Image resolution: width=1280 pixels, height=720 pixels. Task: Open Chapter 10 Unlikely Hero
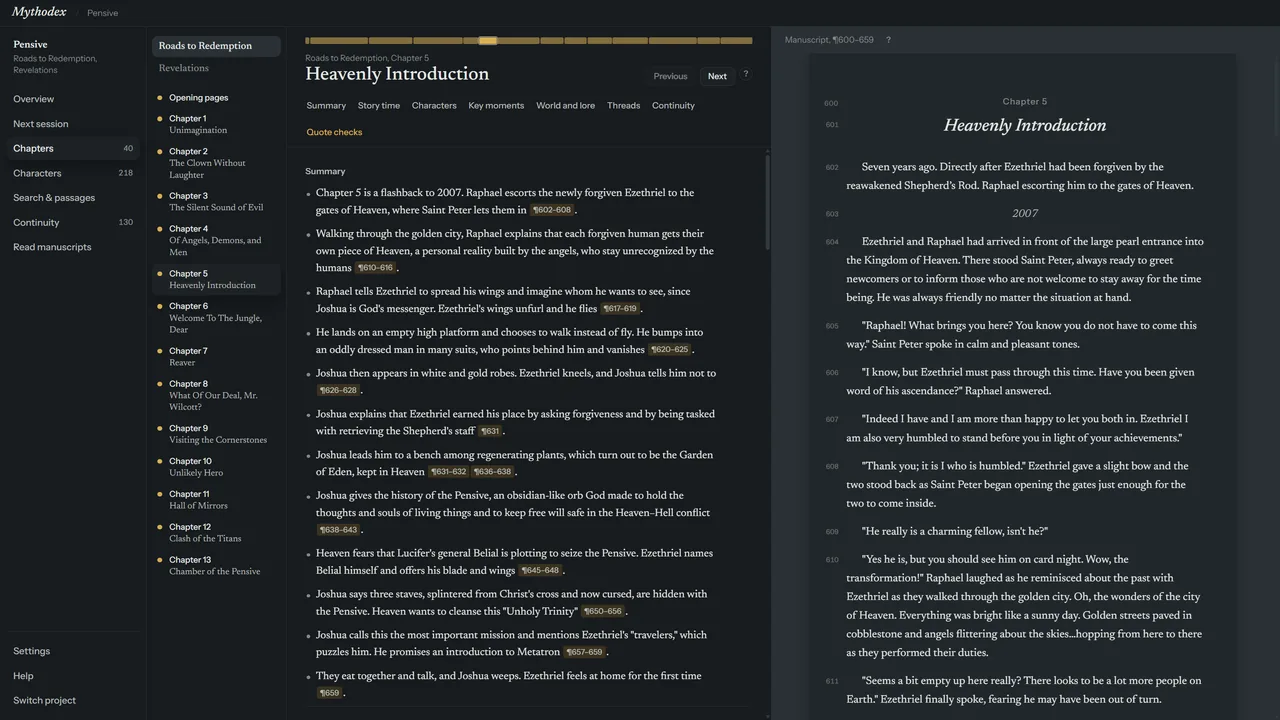216,467
